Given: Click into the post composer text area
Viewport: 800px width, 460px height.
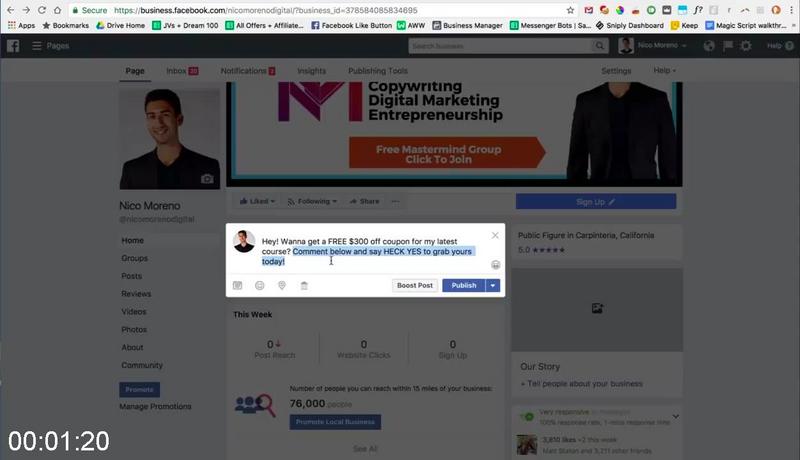Looking at the screenshot, I should [x=367, y=251].
